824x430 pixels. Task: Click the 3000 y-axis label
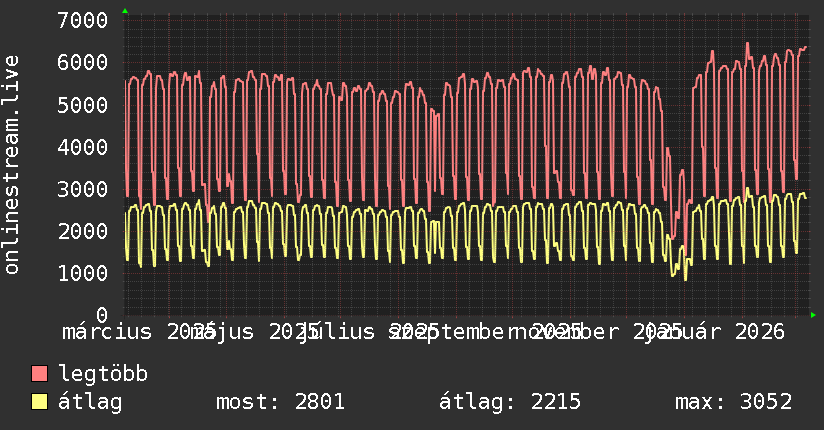pyautogui.click(x=83, y=189)
